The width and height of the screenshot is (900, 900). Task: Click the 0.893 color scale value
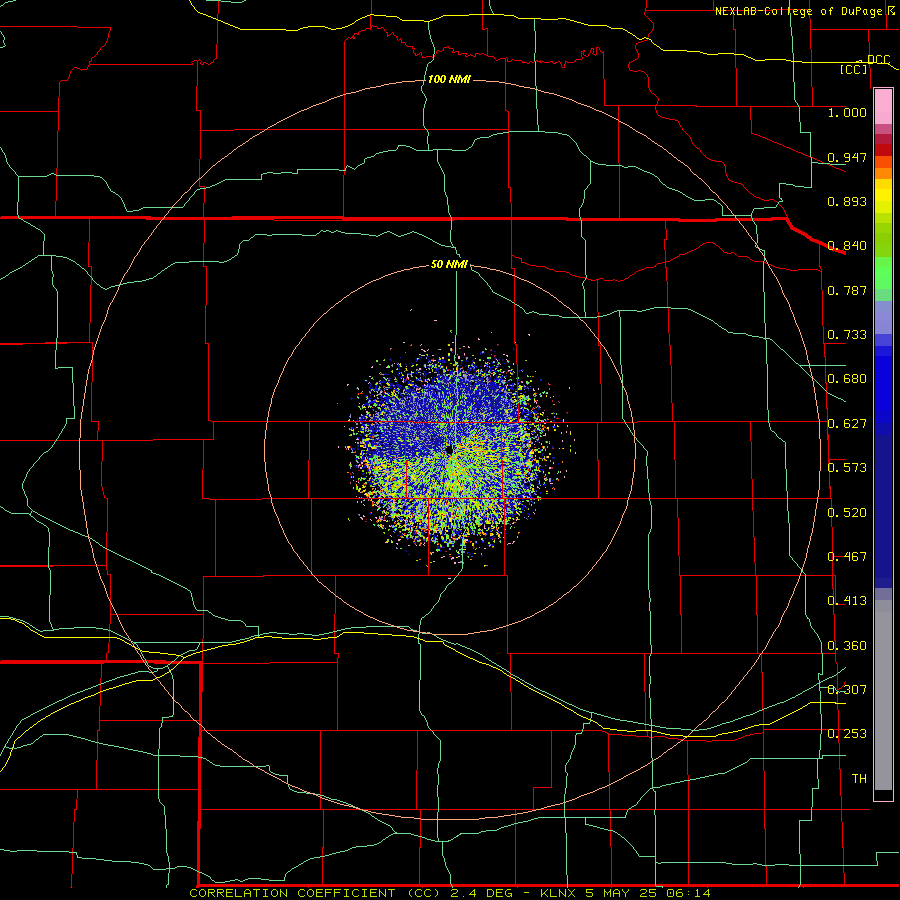click(x=847, y=201)
